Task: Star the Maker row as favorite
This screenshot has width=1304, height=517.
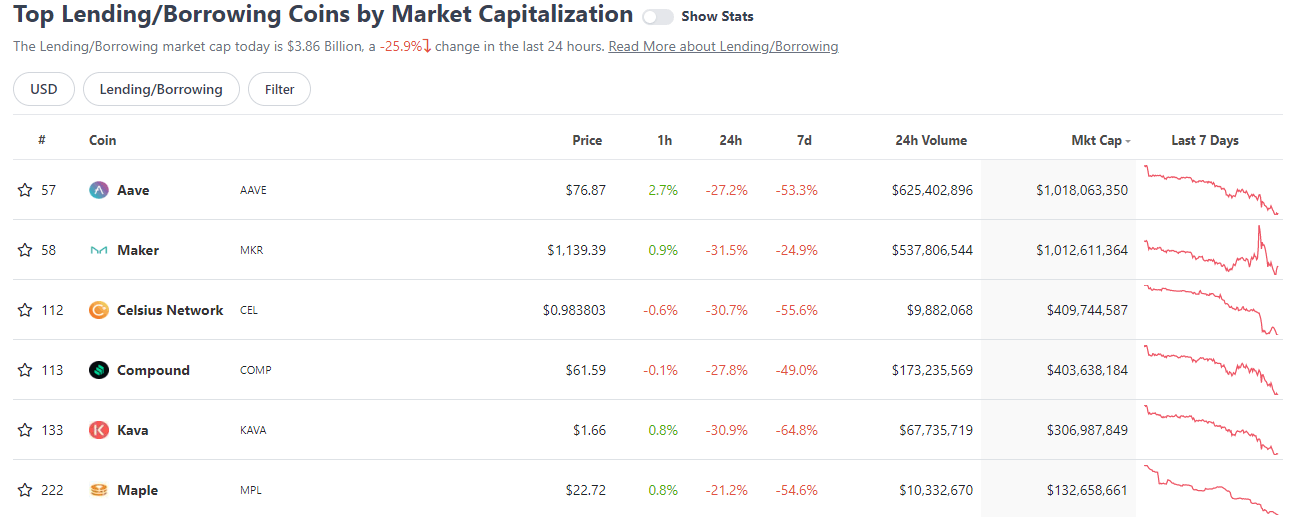Action: (x=25, y=250)
